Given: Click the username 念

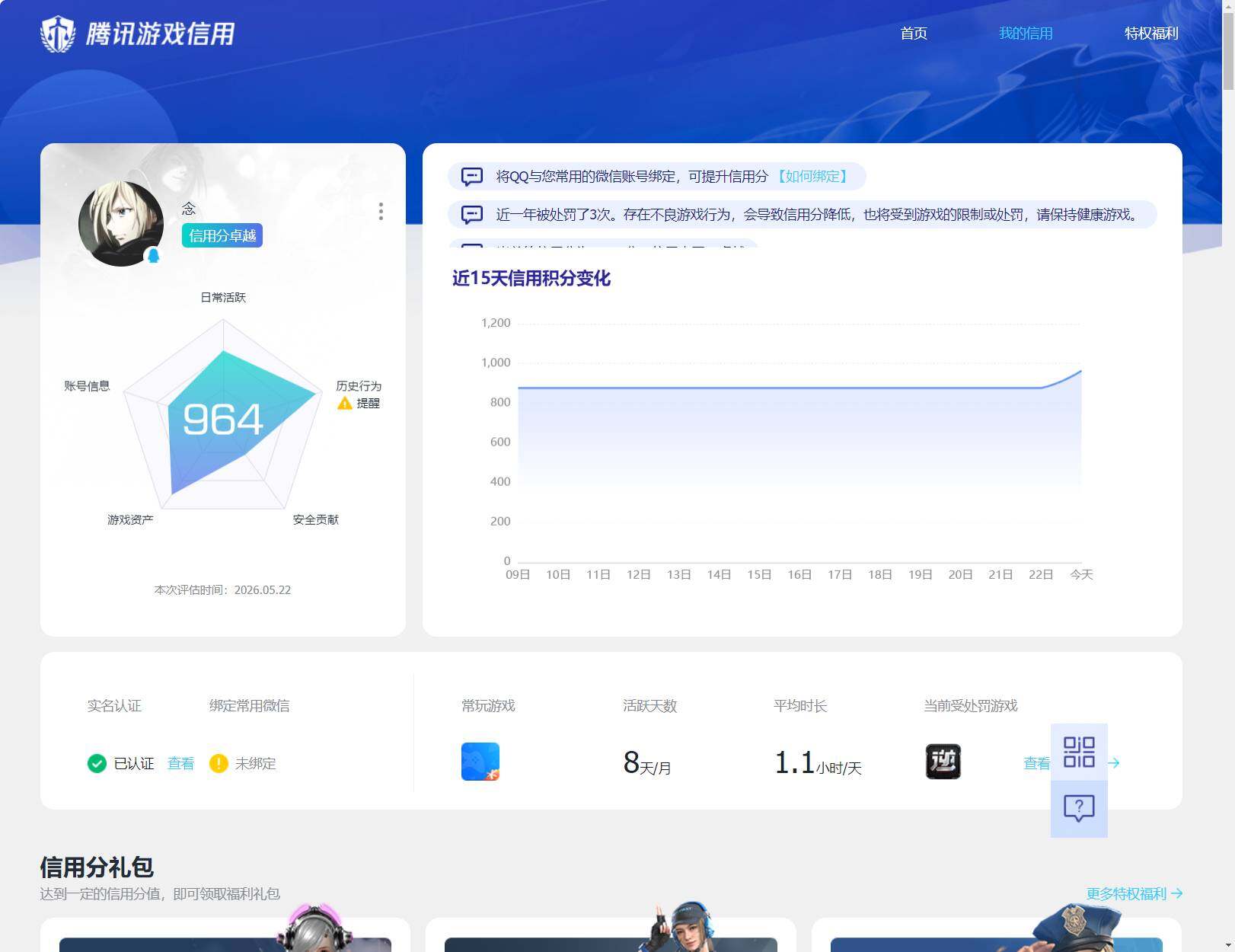Looking at the screenshot, I should (x=189, y=209).
